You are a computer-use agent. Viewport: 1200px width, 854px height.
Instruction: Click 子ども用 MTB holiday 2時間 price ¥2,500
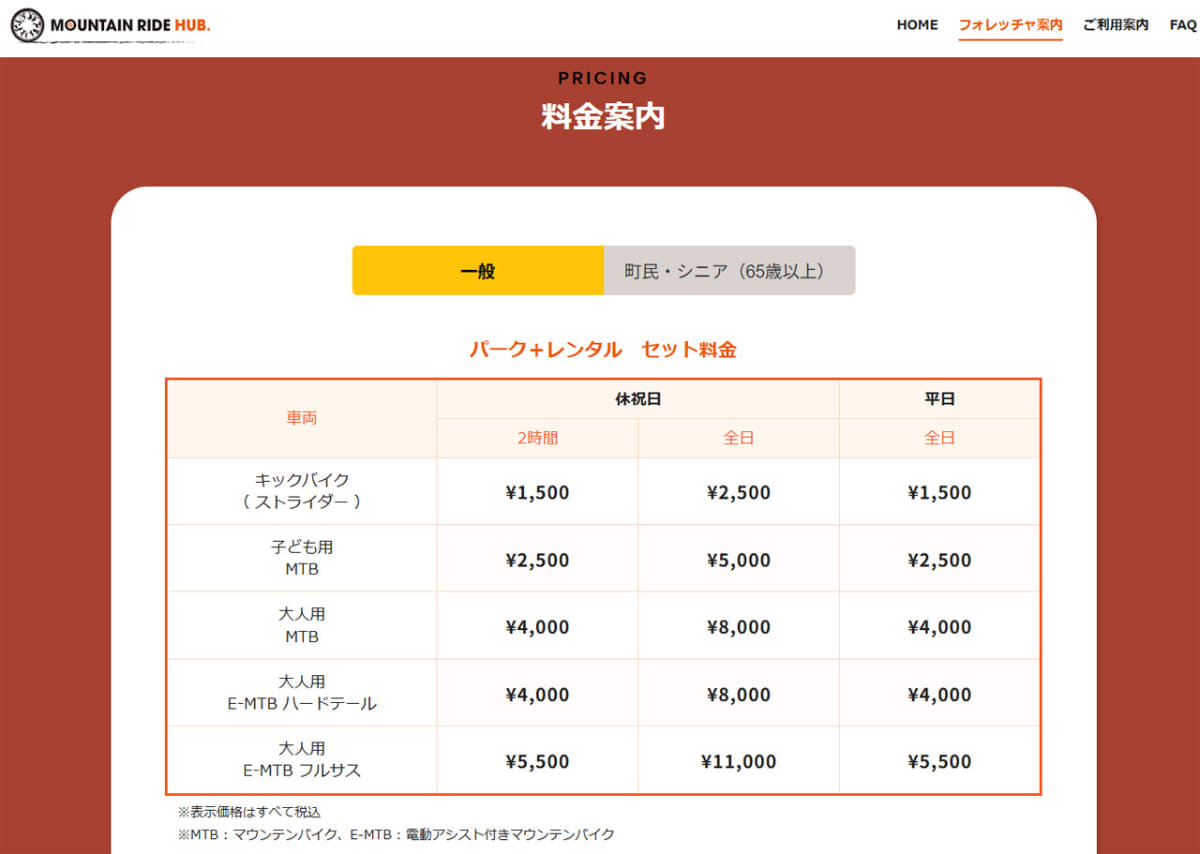coord(538,560)
